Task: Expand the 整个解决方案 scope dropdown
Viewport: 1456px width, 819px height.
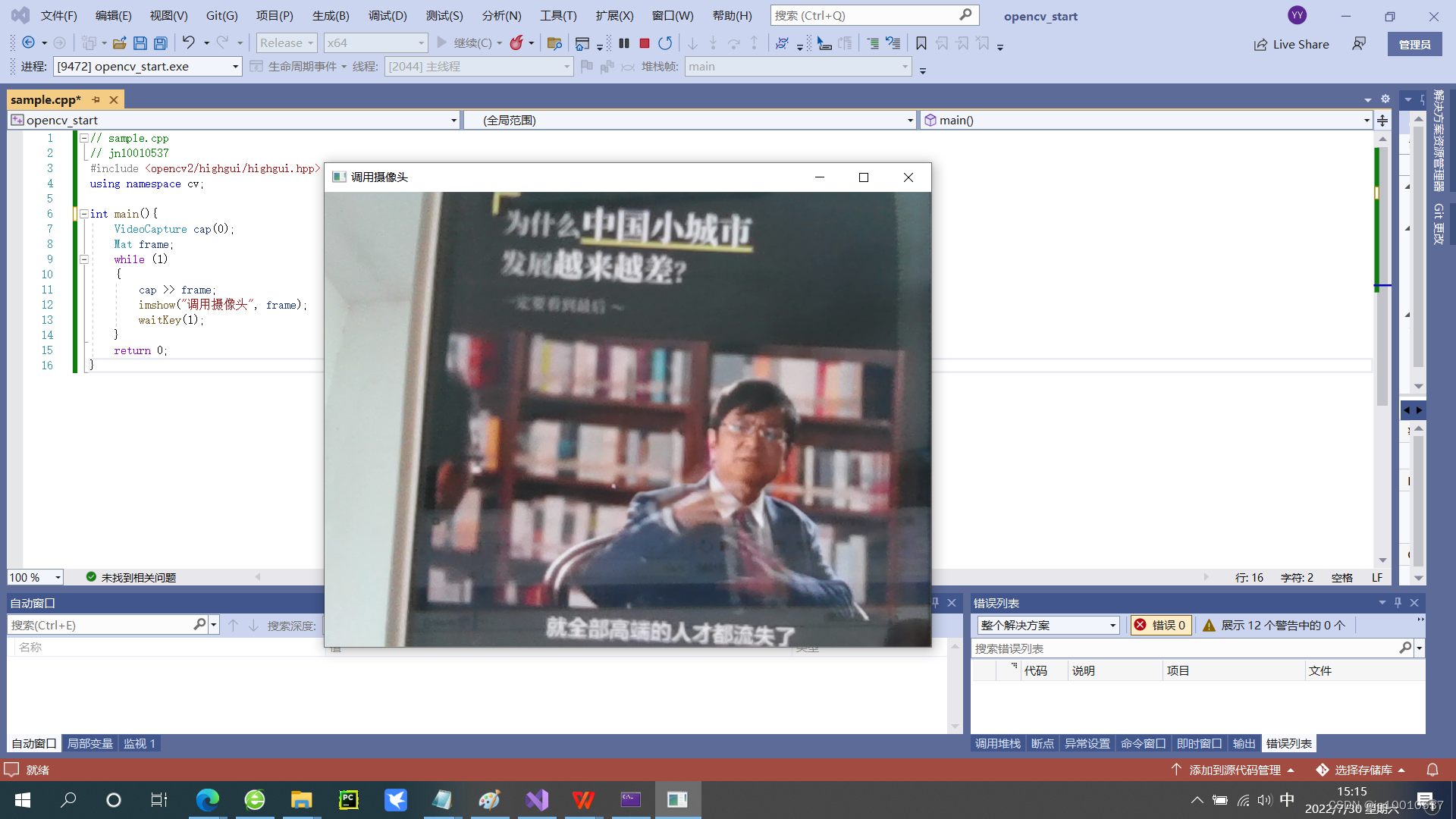Action: (1112, 625)
